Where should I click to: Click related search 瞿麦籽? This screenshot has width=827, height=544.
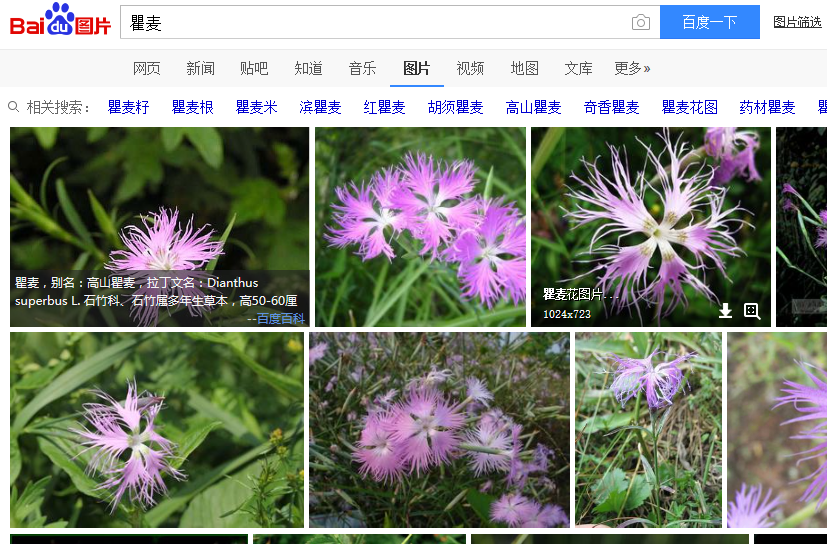pos(129,107)
